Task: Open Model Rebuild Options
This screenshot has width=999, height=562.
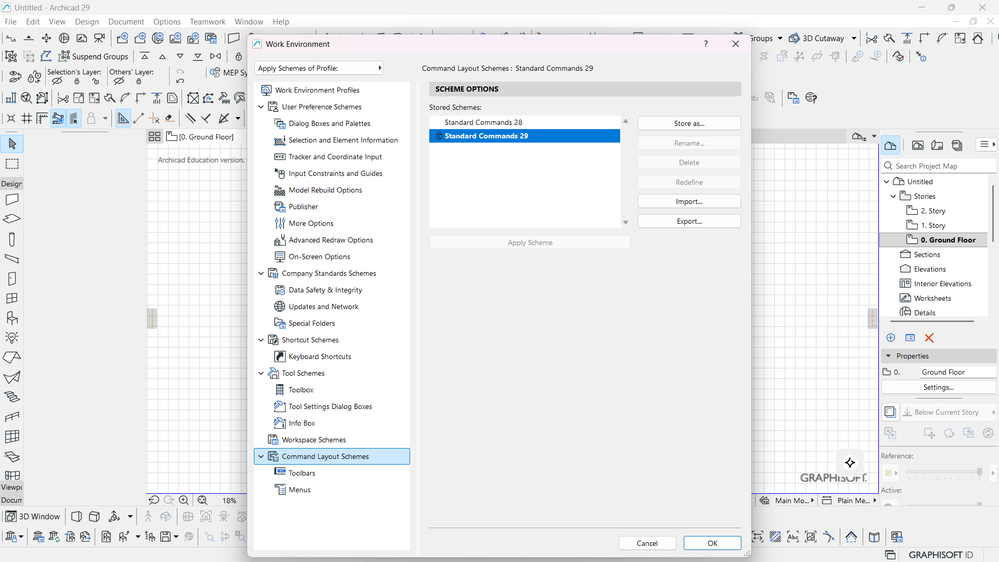Action: (x=325, y=190)
